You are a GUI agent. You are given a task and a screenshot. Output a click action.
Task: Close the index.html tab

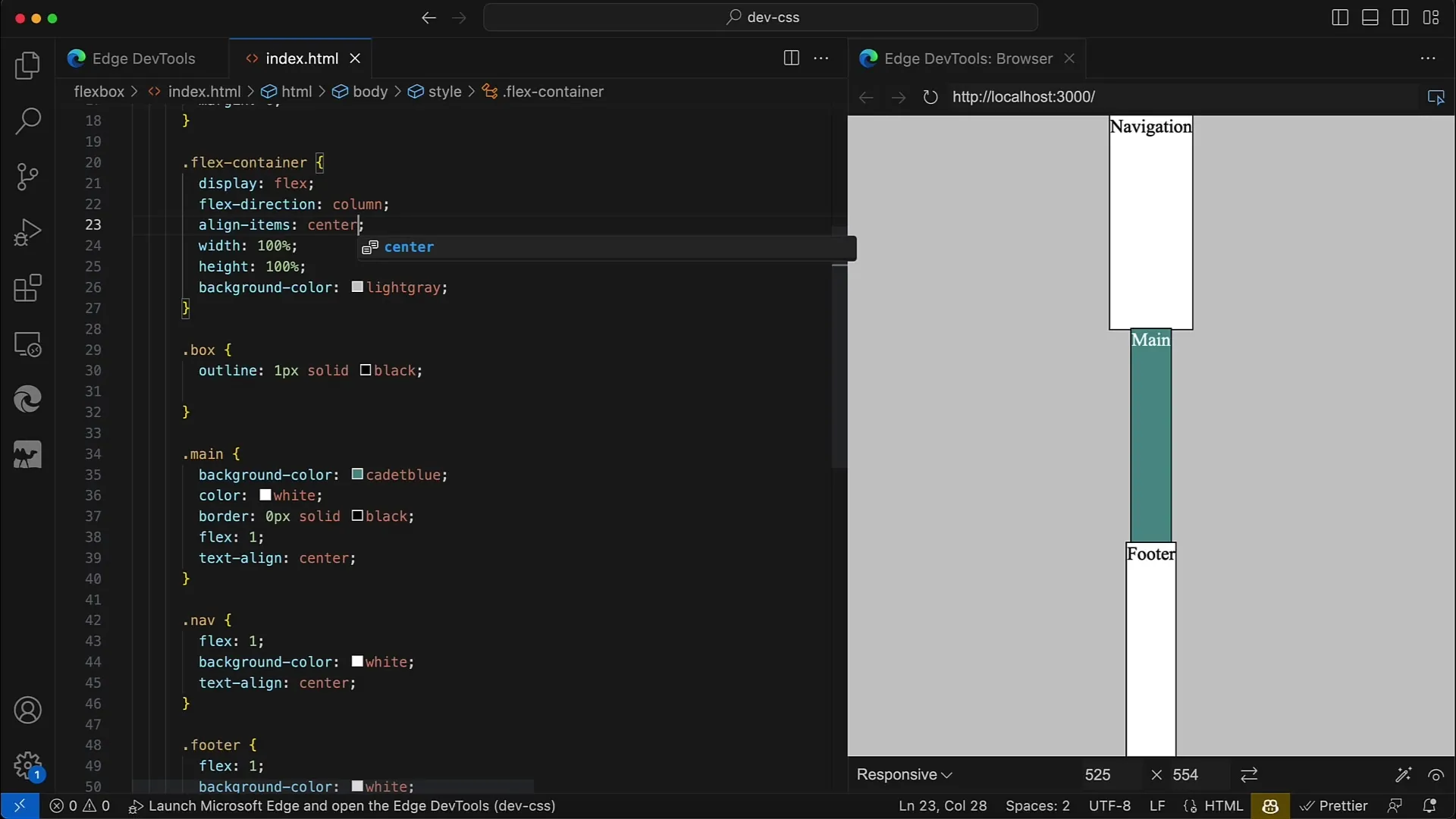coord(355,58)
